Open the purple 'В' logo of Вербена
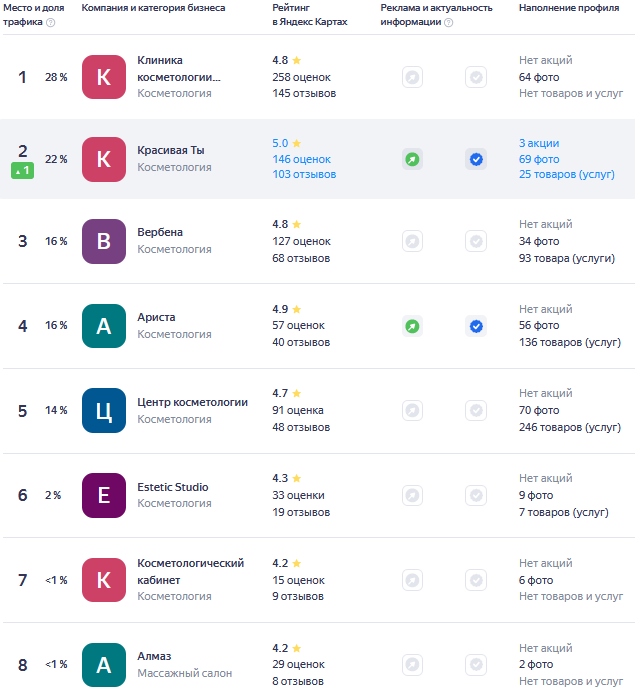This screenshot has width=635, height=700. coord(104,242)
